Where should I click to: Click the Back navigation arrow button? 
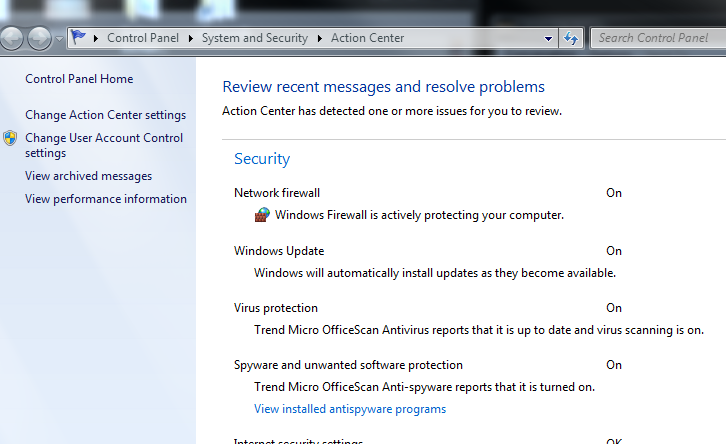pos(11,38)
